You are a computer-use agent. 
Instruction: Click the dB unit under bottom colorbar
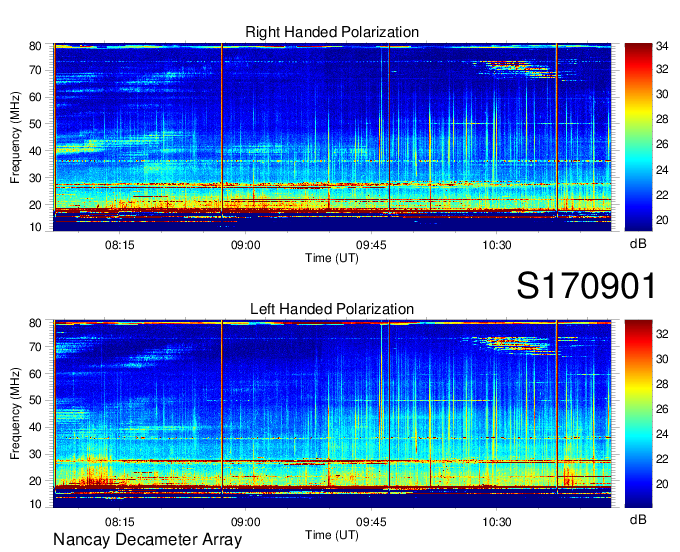point(638,519)
